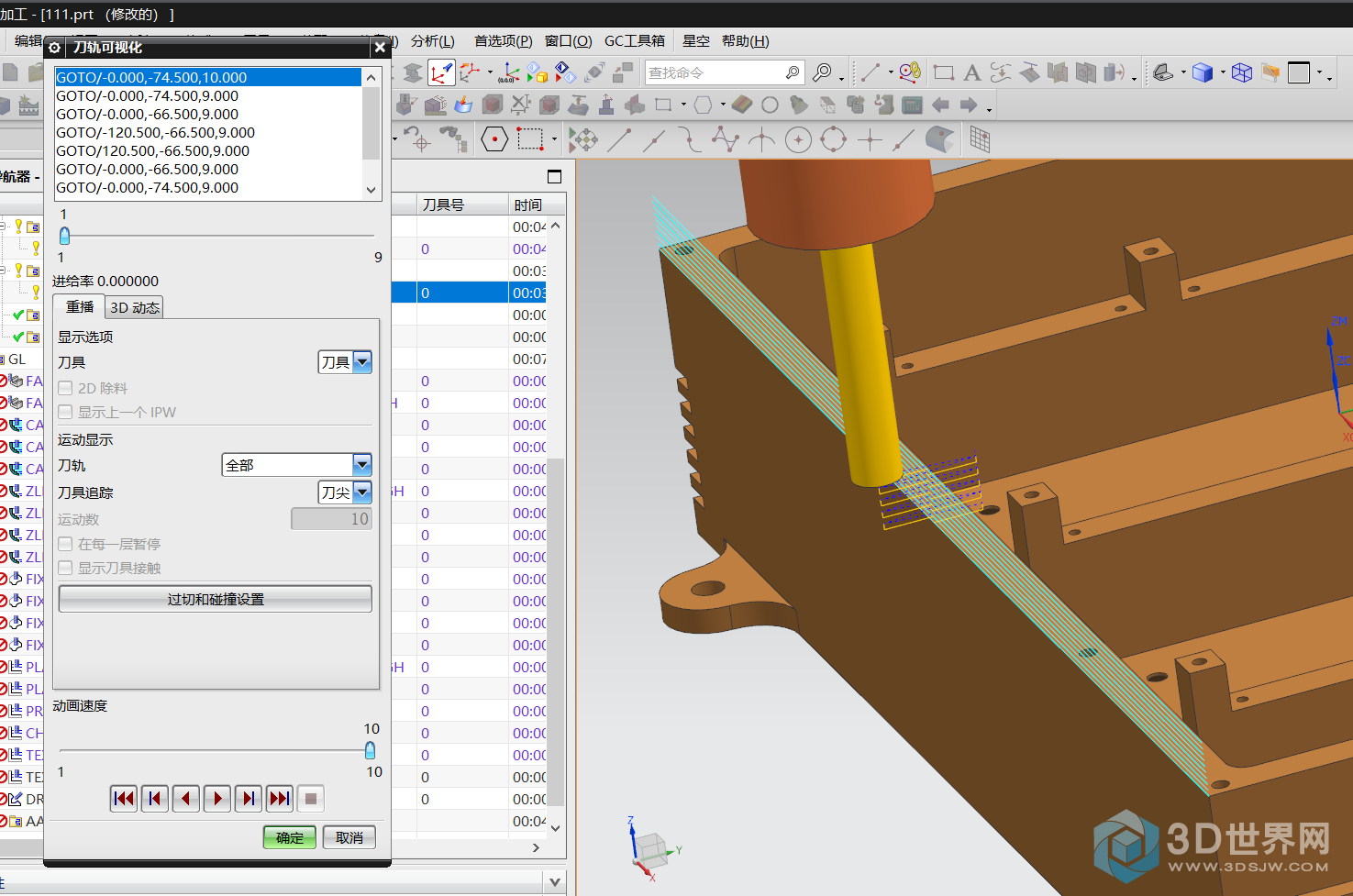Viewport: 1353px width, 896px height.
Task: Select the hexagon polygon tool in second toolbar
Action: click(703, 105)
